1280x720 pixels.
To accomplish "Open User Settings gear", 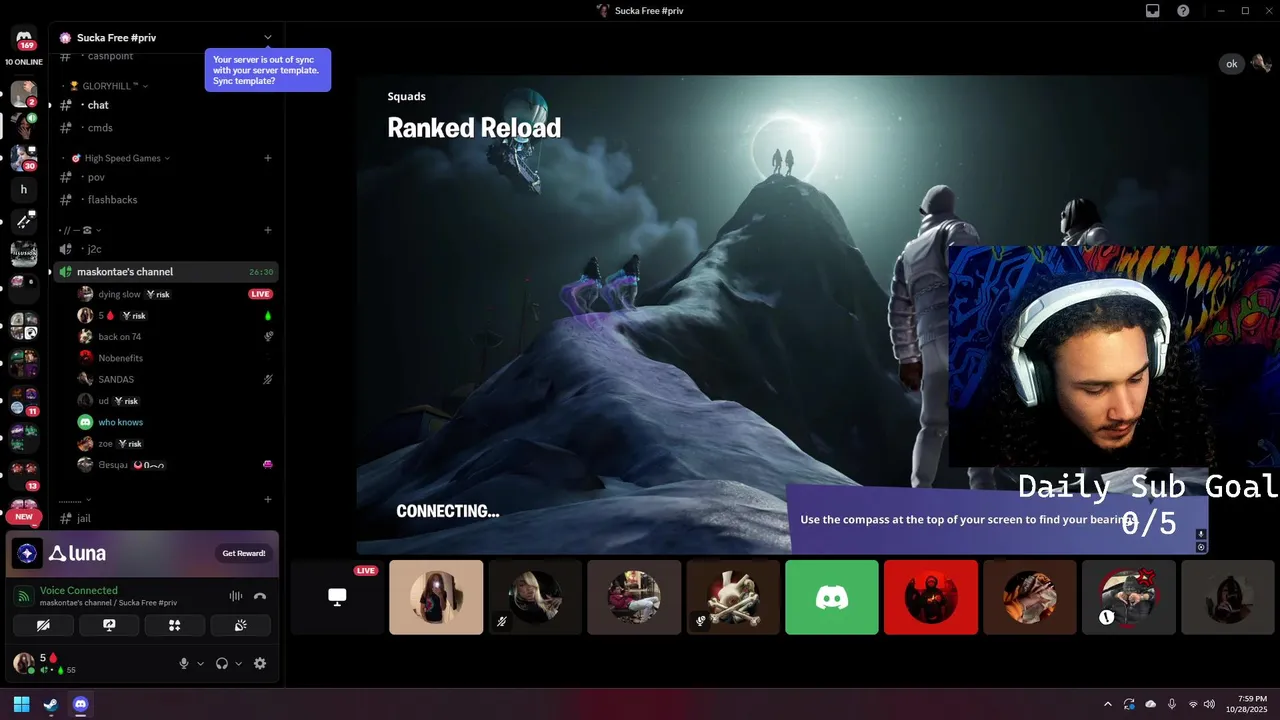I will click(260, 663).
